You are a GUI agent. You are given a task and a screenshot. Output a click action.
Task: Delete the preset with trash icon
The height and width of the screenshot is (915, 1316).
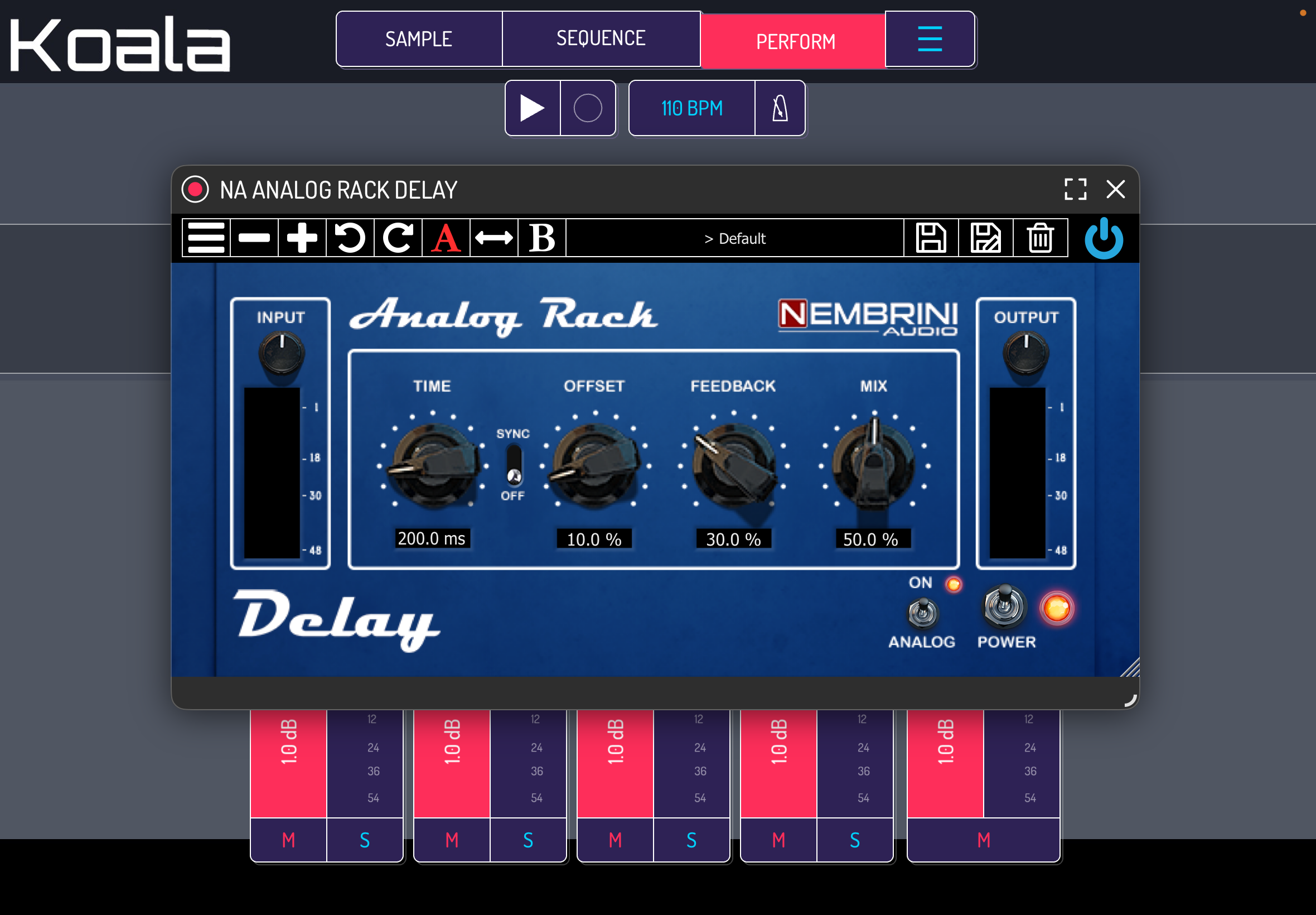tap(1040, 238)
